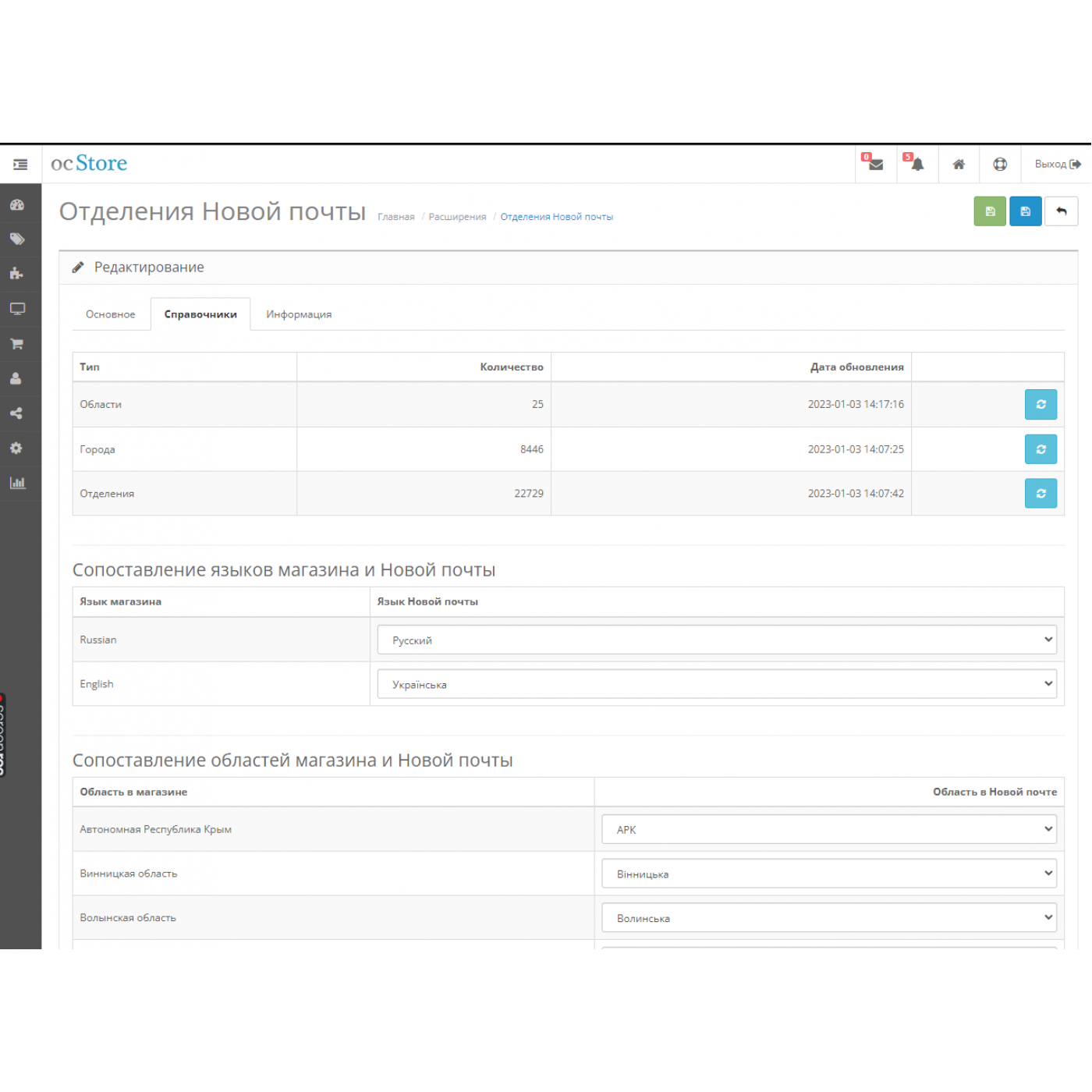Toggle the sidebar menu hamburger icon
This screenshot has width=1092, height=1092.
(x=20, y=165)
